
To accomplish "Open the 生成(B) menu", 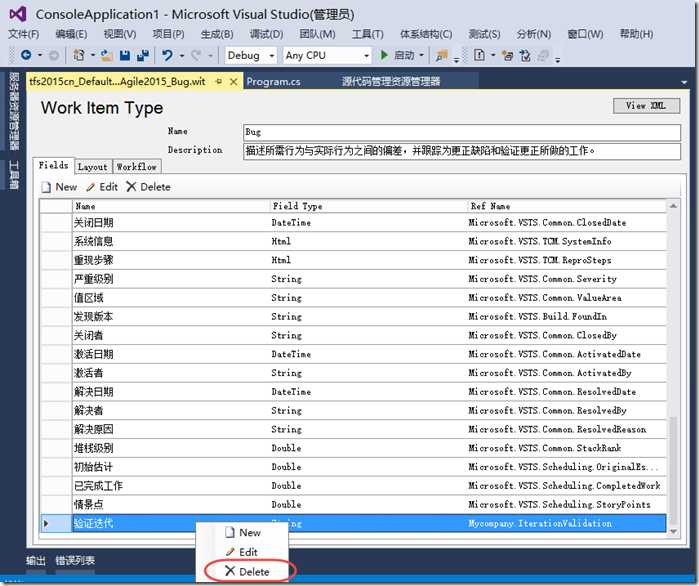I will click(x=217, y=34).
